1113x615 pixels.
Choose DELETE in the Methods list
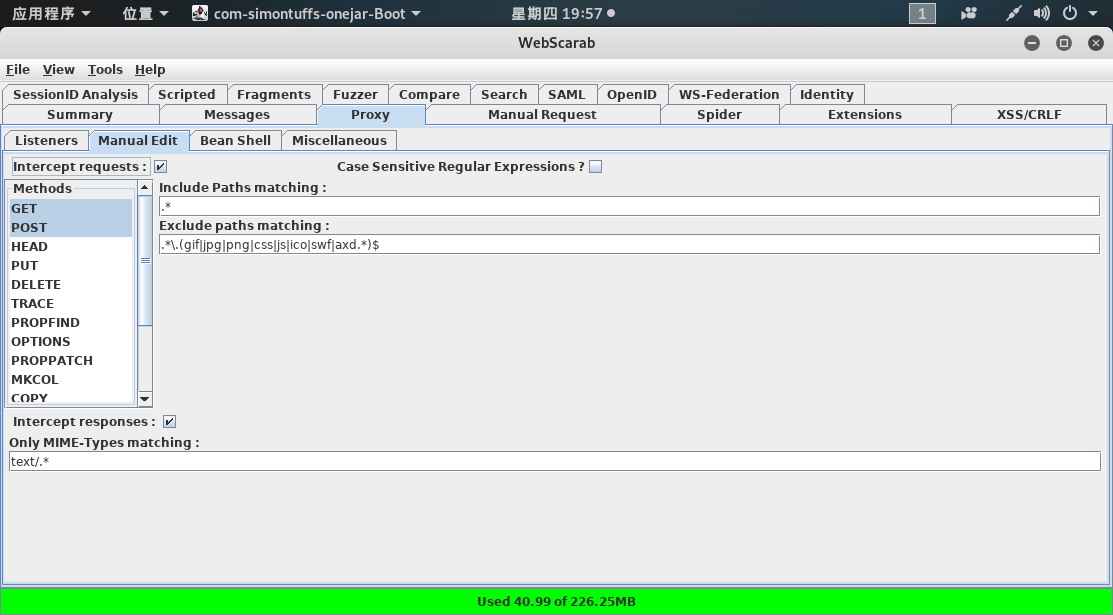pyautogui.click(x=71, y=285)
